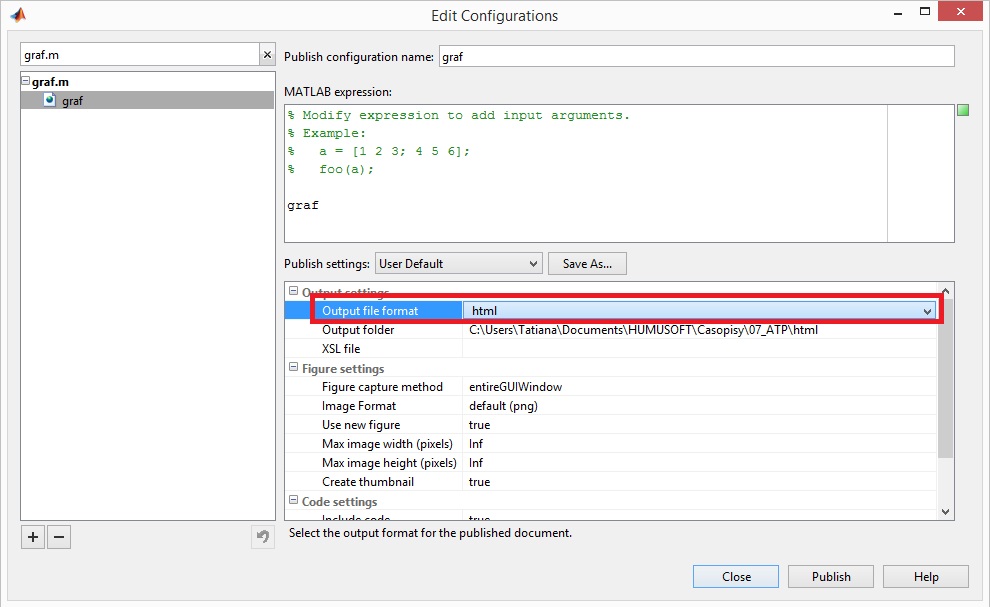This screenshot has height=607, width=990.
Task: Maximize the Edit Configurations window
Action: coord(925,11)
